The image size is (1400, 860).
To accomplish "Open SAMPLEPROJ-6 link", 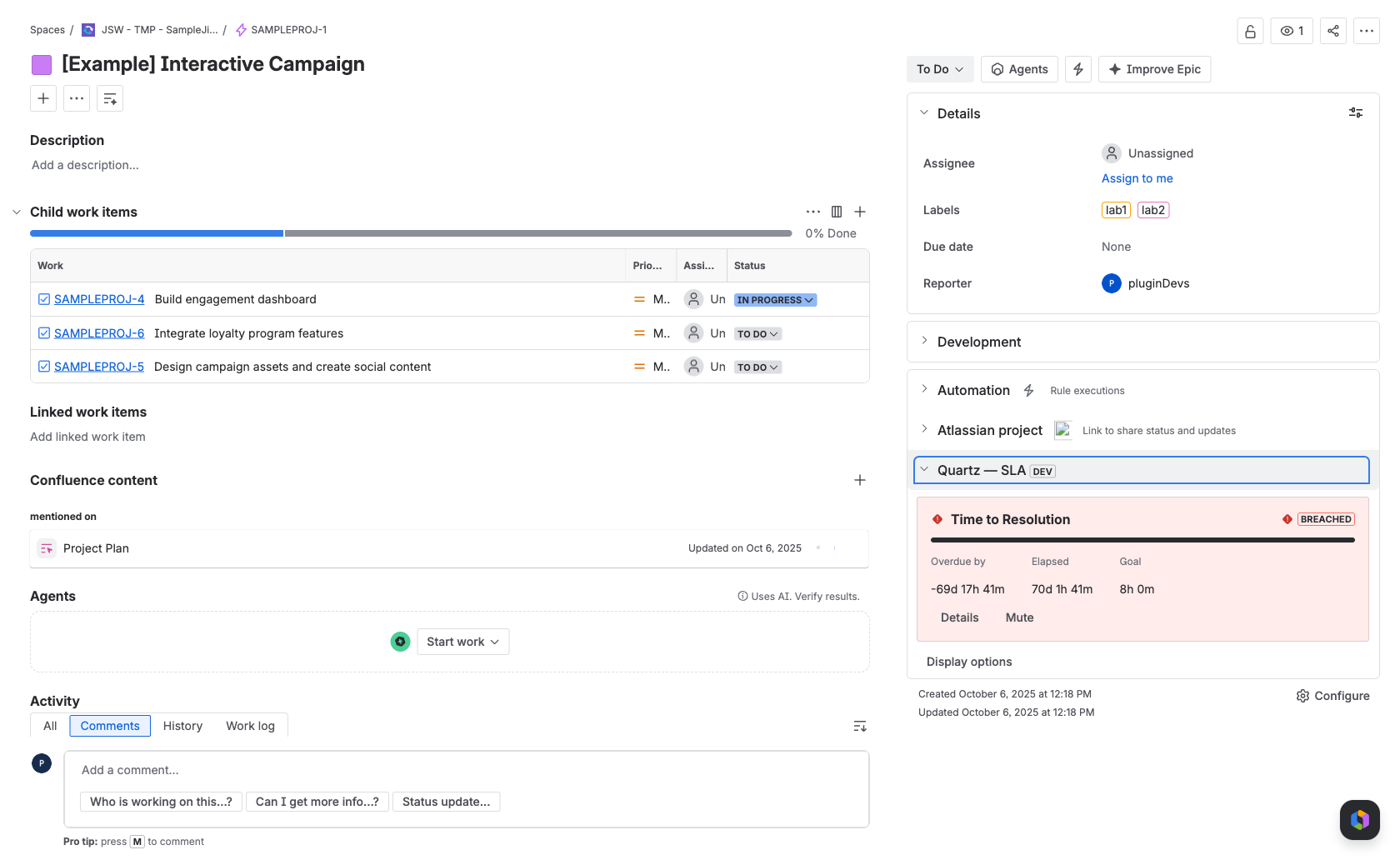I will tap(99, 333).
